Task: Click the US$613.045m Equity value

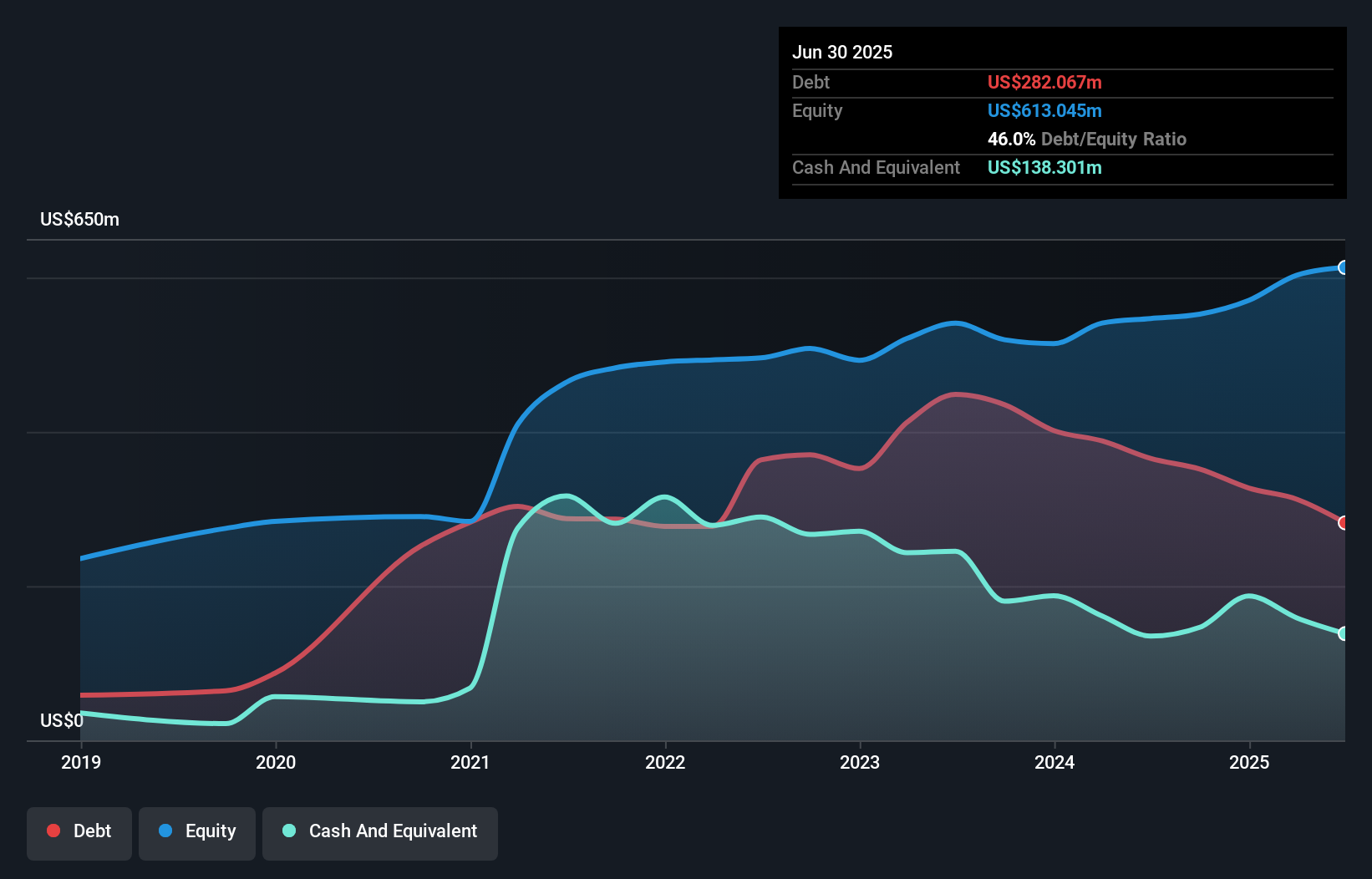Action: [x=1044, y=110]
